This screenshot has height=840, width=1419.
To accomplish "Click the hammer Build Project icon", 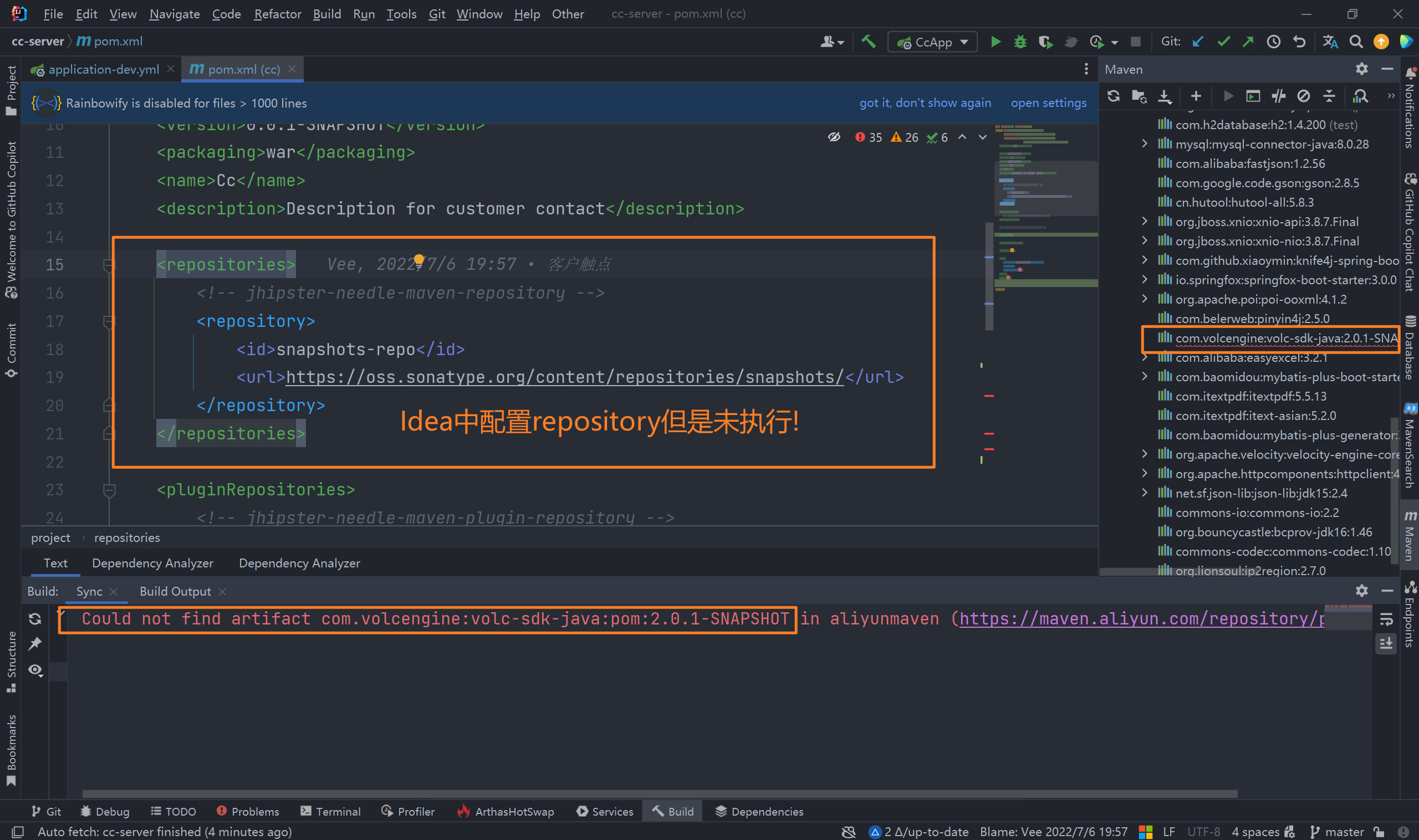I will pyautogui.click(x=868, y=42).
